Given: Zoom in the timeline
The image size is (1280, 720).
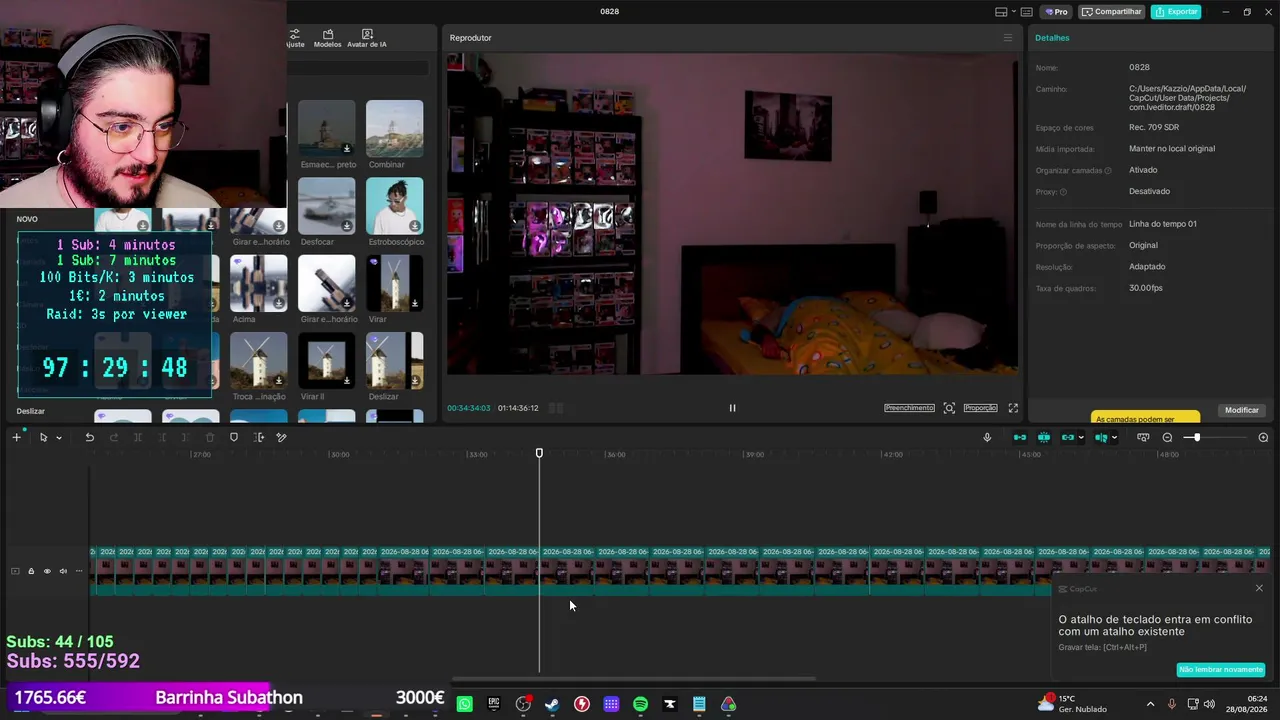Looking at the screenshot, I should [1263, 437].
